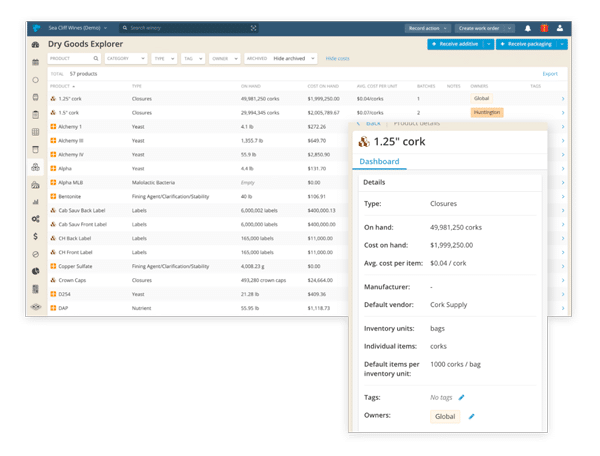Expand the Create work order dropdown
600x456 pixels.
pyautogui.click(x=480, y=28)
